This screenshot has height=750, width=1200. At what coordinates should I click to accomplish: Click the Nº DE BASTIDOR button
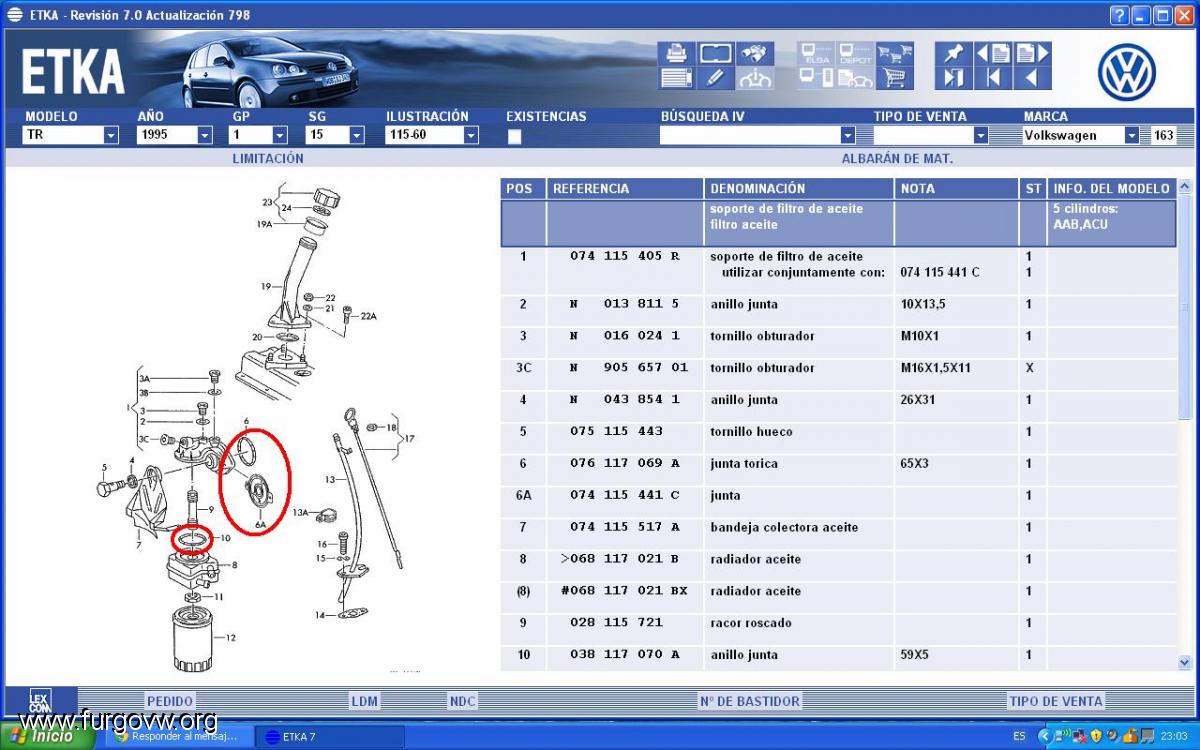click(x=750, y=701)
